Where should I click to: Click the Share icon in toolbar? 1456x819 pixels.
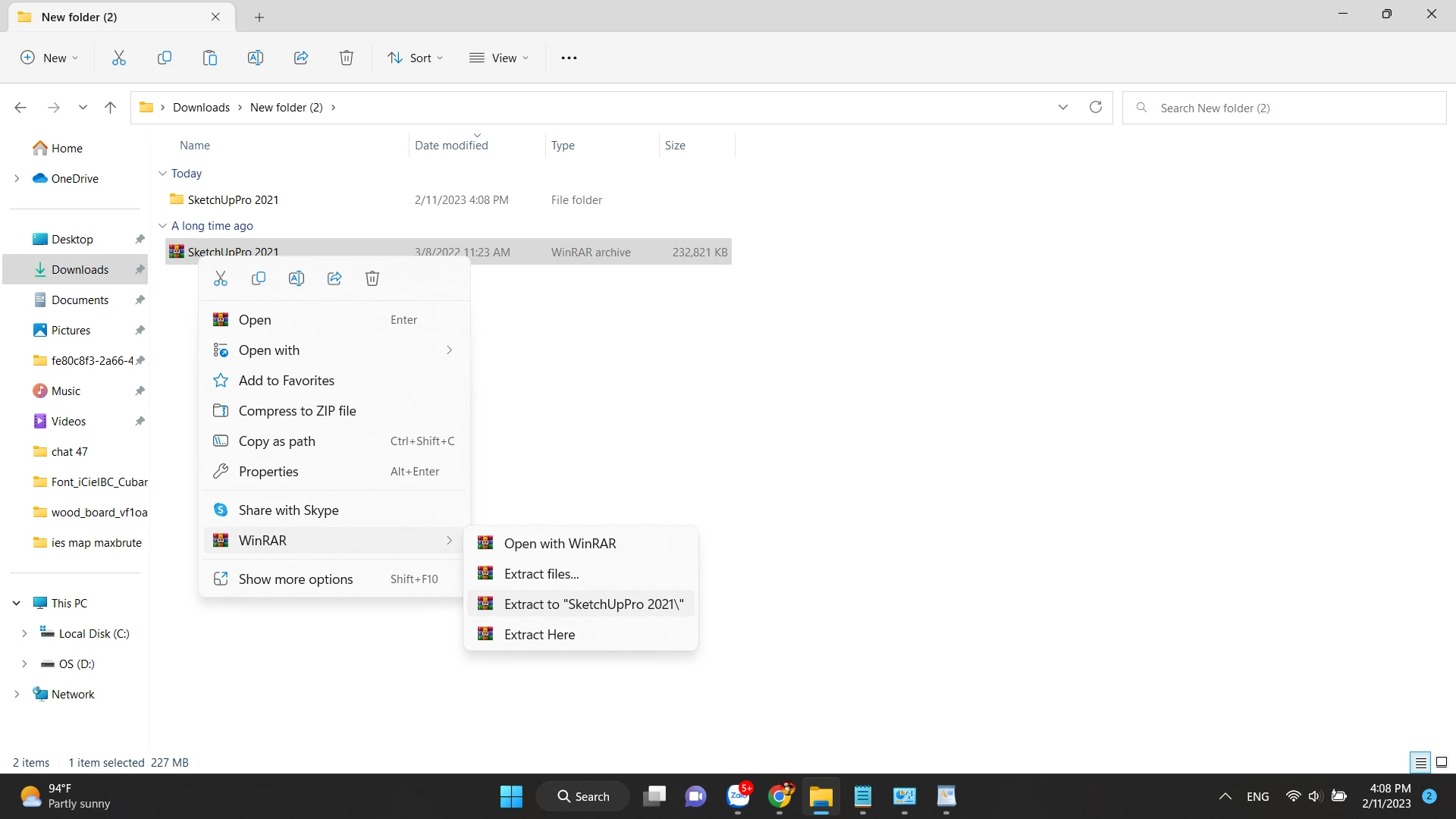coord(300,57)
